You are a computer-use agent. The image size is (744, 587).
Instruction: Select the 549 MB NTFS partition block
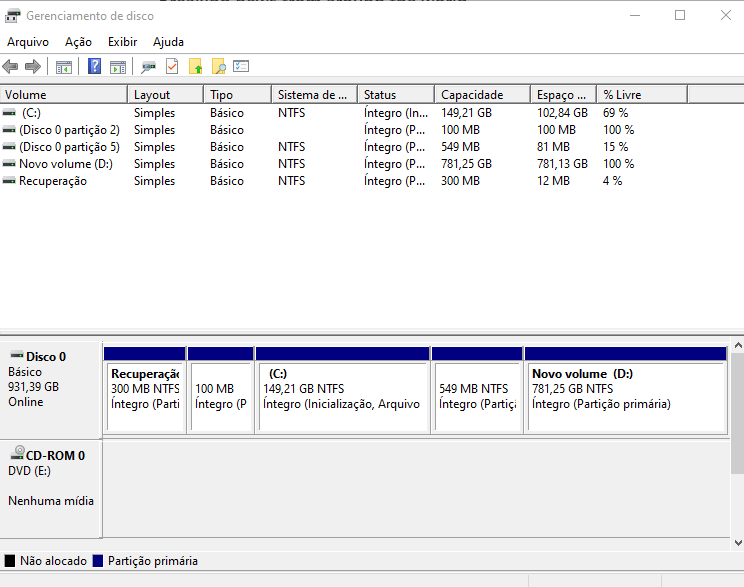click(477, 390)
